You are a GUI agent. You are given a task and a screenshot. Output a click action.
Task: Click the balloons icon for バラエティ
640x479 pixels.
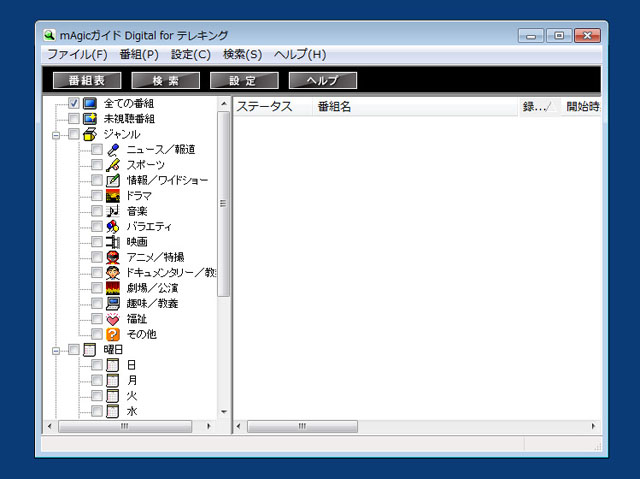113,226
